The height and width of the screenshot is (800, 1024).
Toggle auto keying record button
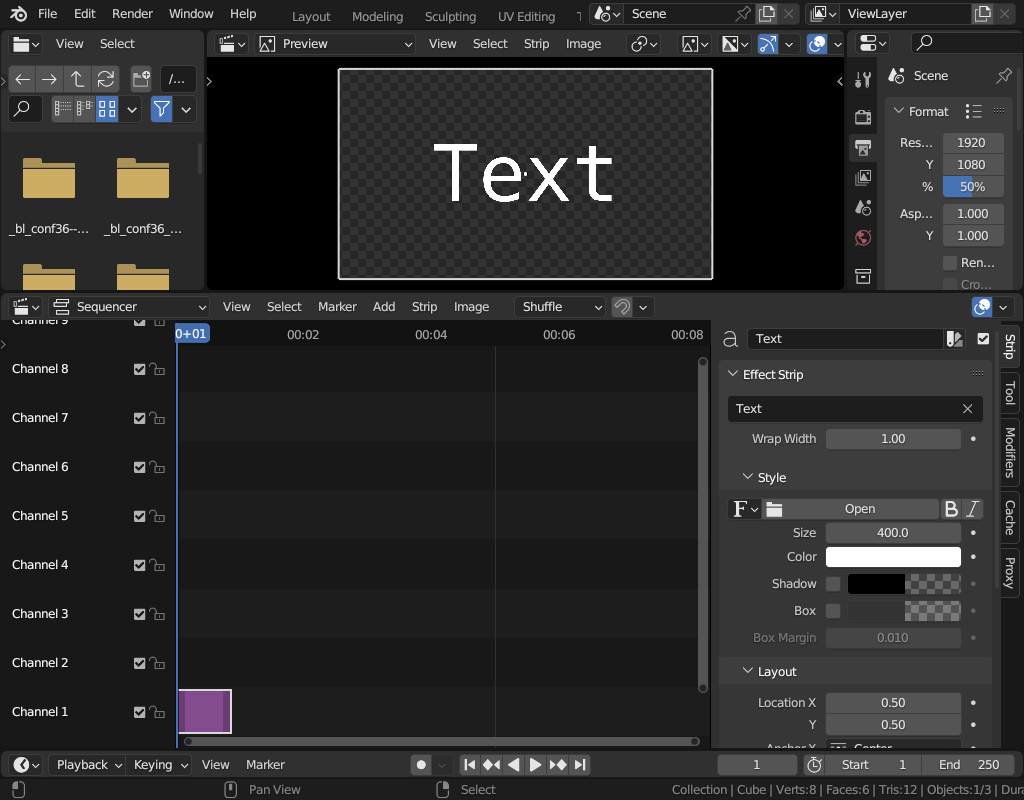pyautogui.click(x=421, y=765)
